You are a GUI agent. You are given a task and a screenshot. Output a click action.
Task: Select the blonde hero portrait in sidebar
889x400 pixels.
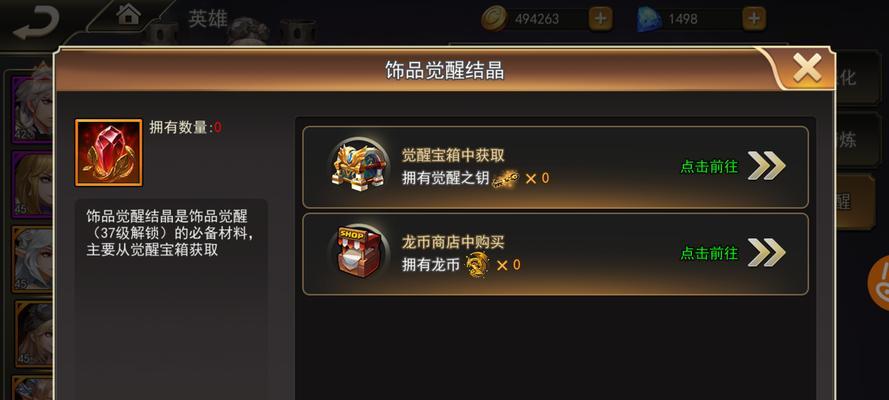(33, 184)
